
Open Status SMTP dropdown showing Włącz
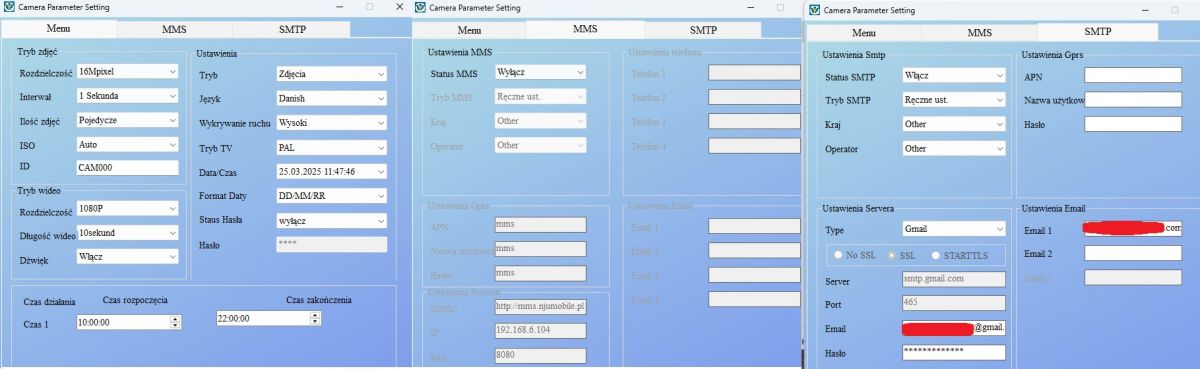954,75
